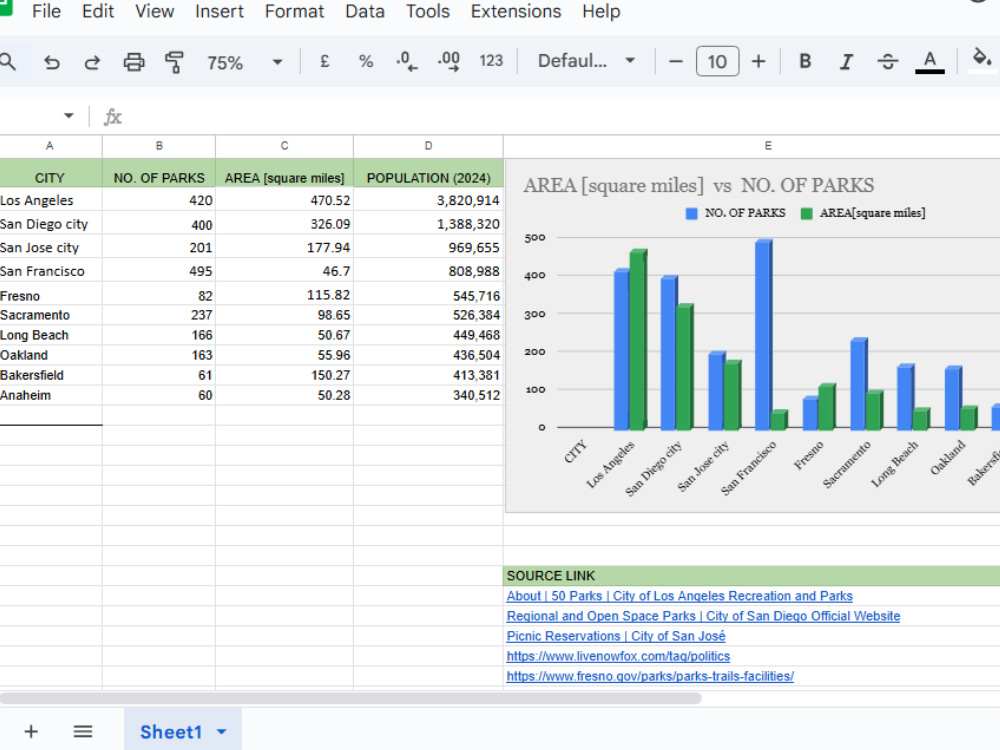Toggle italic formatting
This screenshot has width=1000, height=750.
point(846,61)
